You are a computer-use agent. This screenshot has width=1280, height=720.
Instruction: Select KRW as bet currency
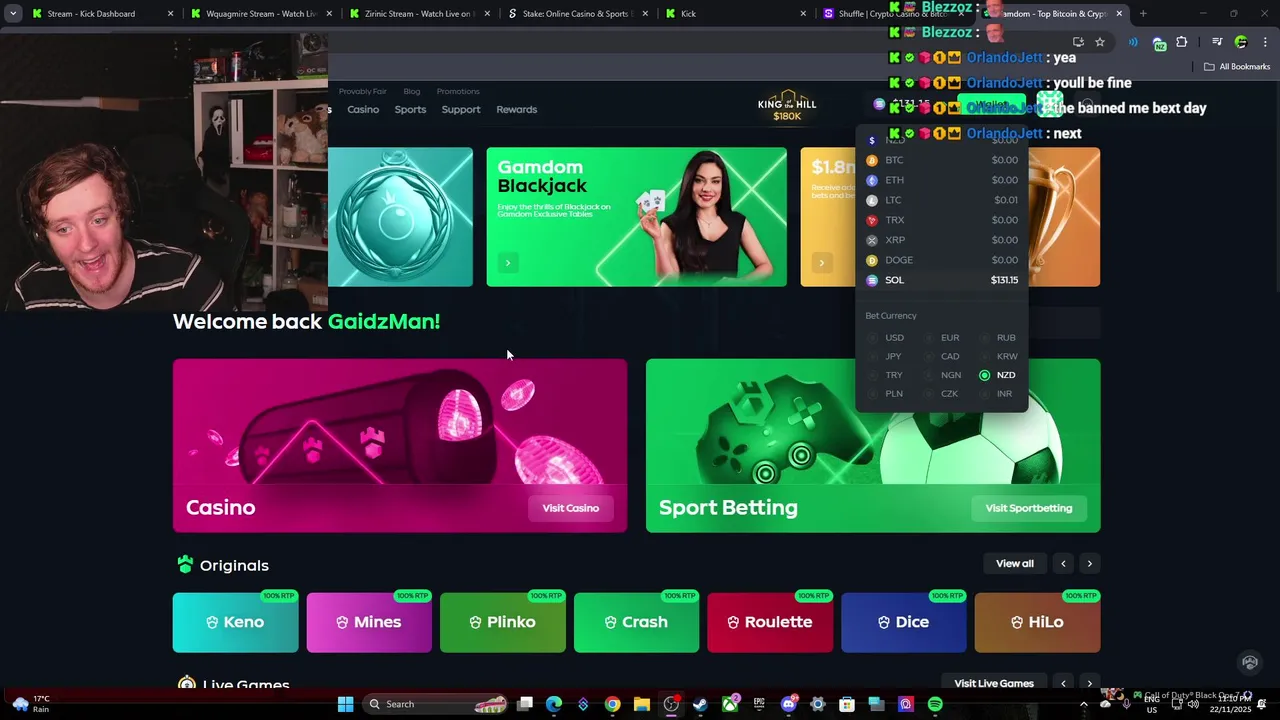click(x=999, y=356)
